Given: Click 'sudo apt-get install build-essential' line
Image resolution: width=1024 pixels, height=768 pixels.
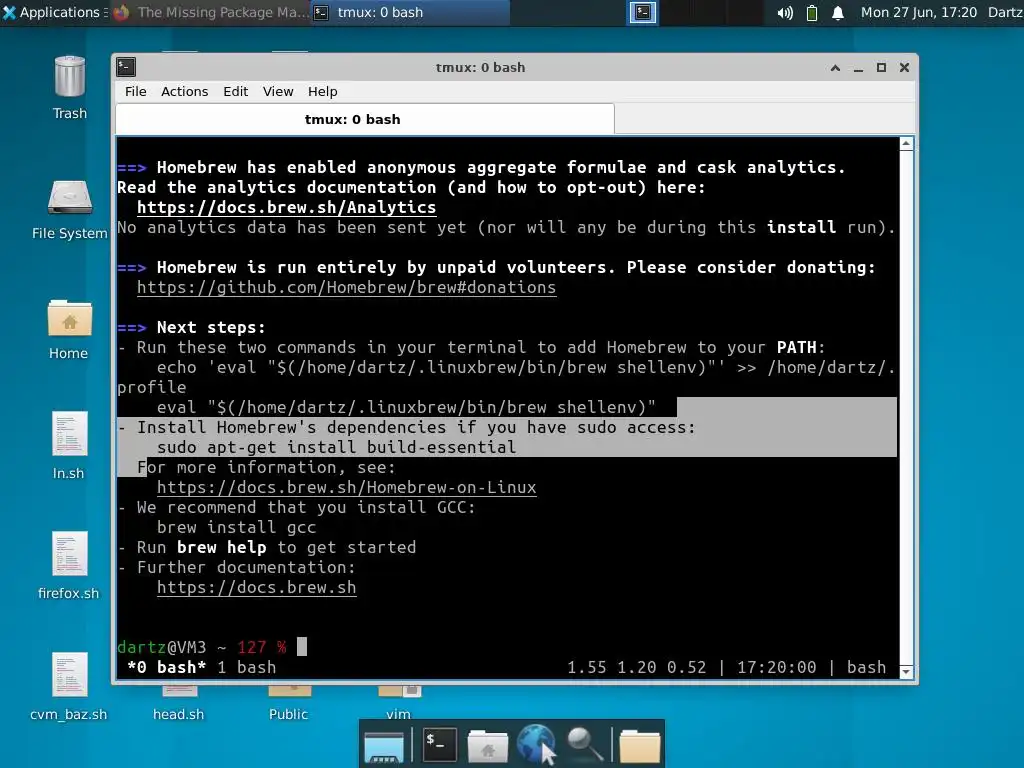Looking at the screenshot, I should point(336,447).
